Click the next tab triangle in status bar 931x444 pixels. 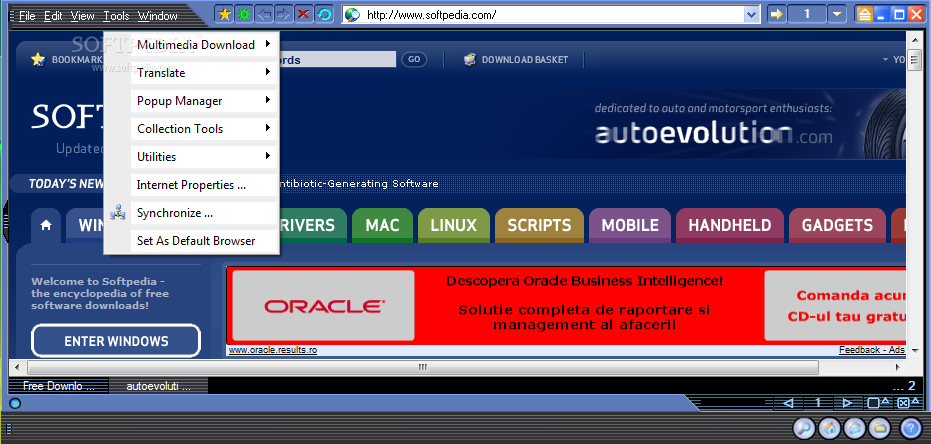pos(846,403)
